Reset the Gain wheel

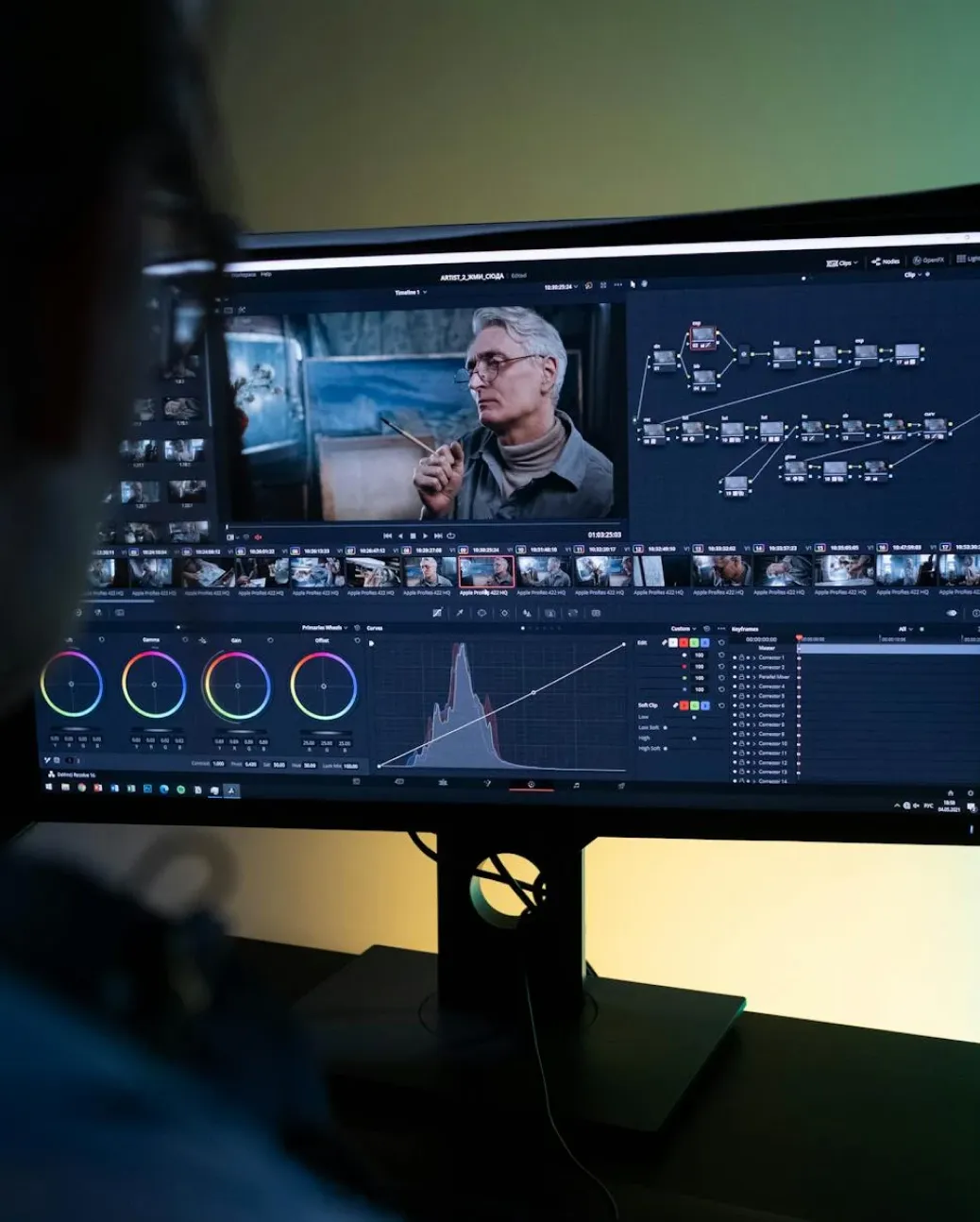(271, 640)
